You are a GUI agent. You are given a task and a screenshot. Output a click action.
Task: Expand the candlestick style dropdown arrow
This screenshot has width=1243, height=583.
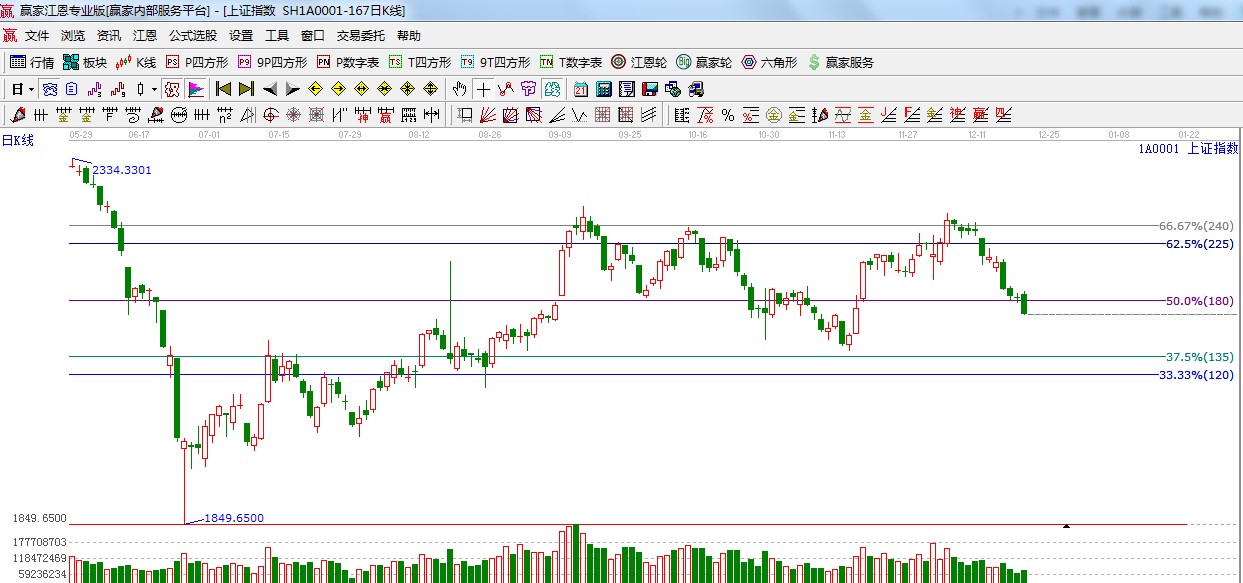point(154,89)
